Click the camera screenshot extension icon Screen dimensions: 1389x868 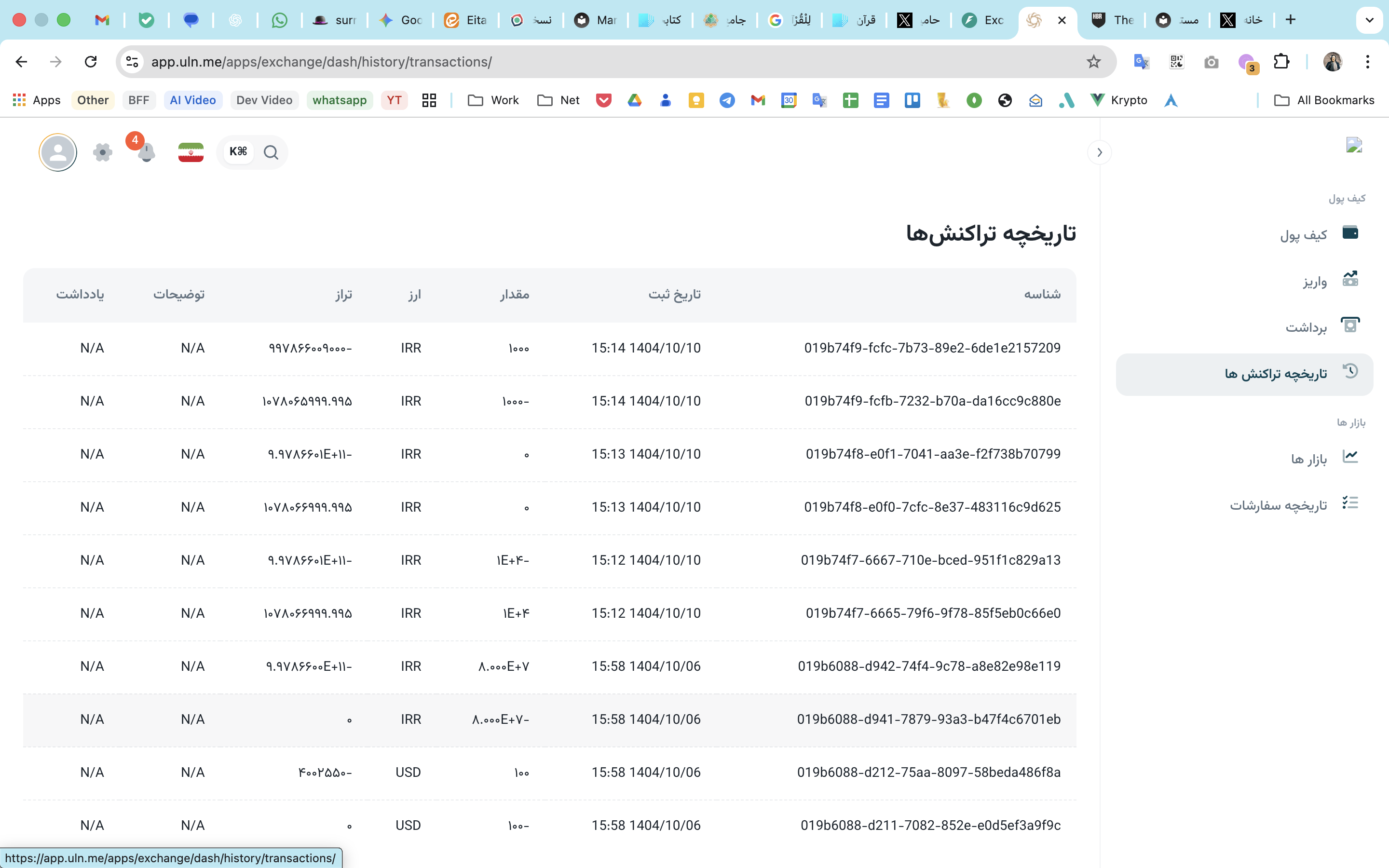coord(1211,61)
